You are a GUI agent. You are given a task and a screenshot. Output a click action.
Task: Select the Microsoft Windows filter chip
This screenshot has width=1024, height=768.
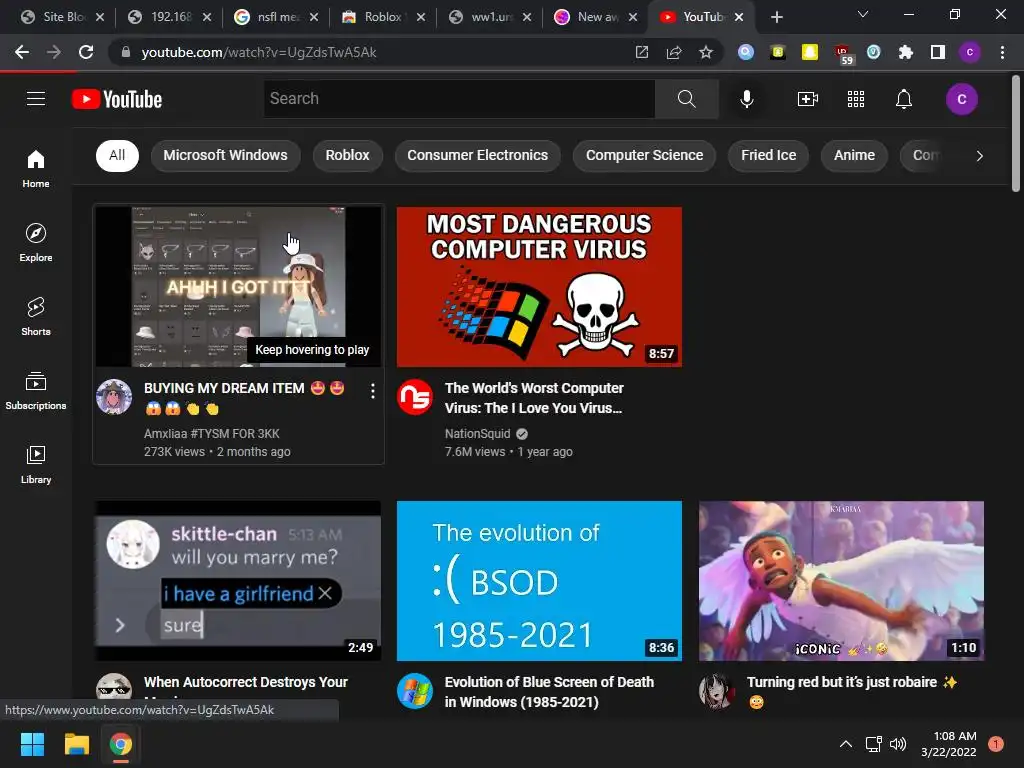225,155
